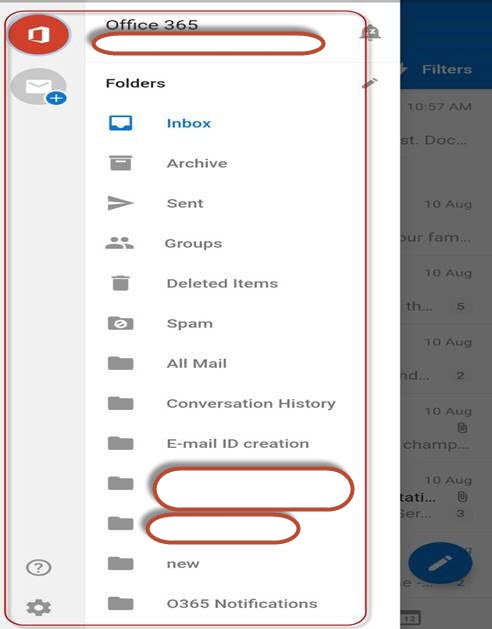
Task: Open the Do Not Disturb bell icon
Action: (370, 32)
